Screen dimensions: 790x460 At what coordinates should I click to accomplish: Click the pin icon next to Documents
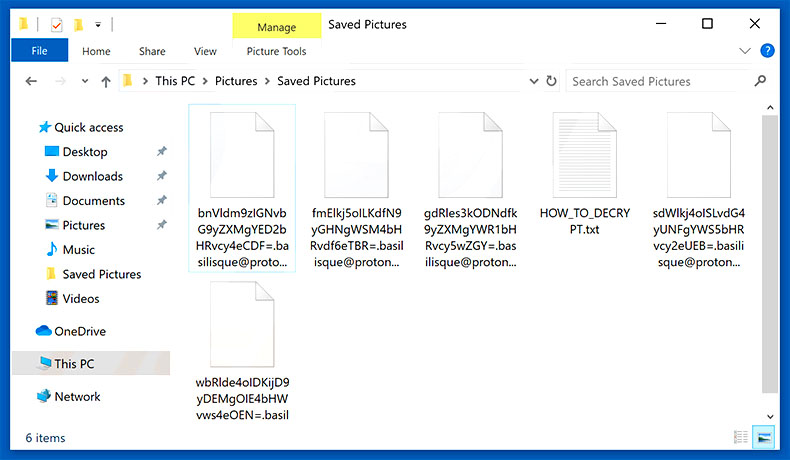tap(161, 200)
